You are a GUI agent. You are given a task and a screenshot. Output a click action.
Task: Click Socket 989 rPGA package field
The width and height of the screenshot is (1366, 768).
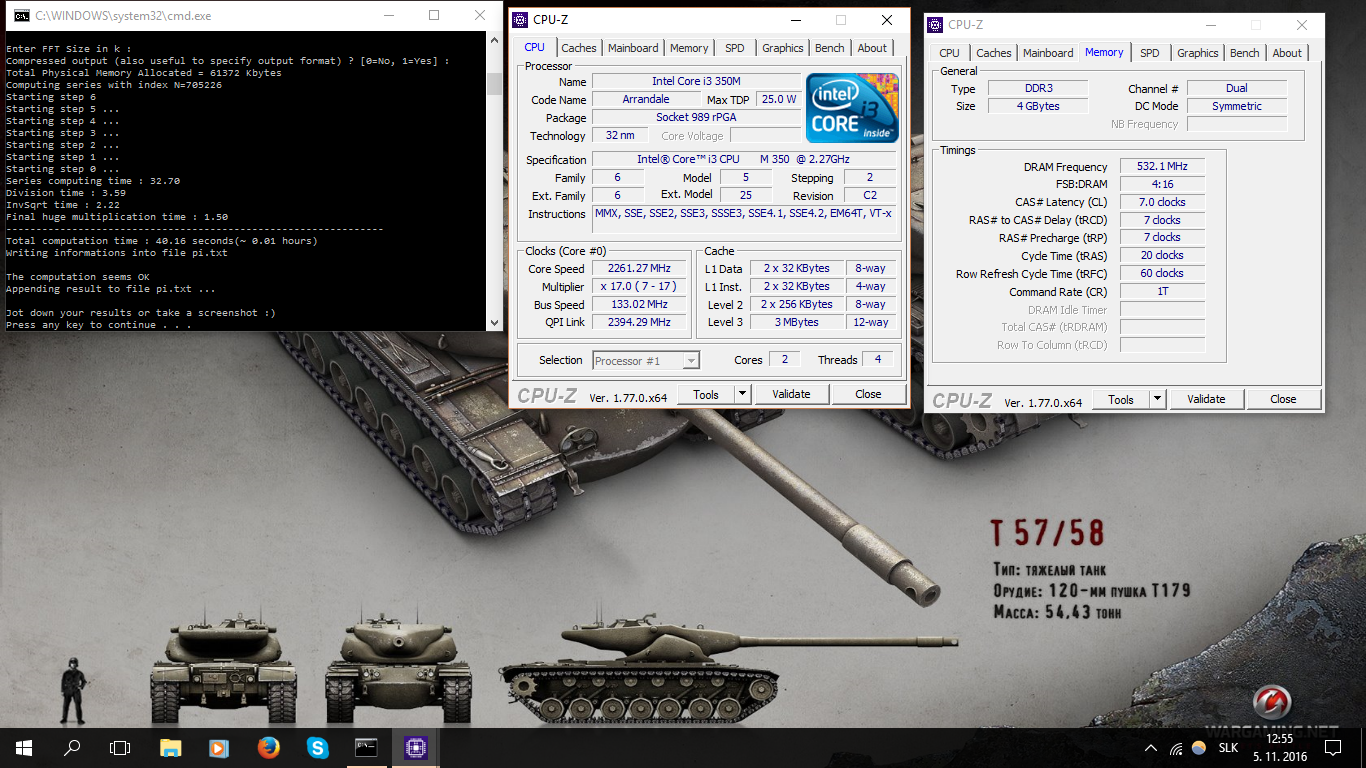[x=696, y=117]
